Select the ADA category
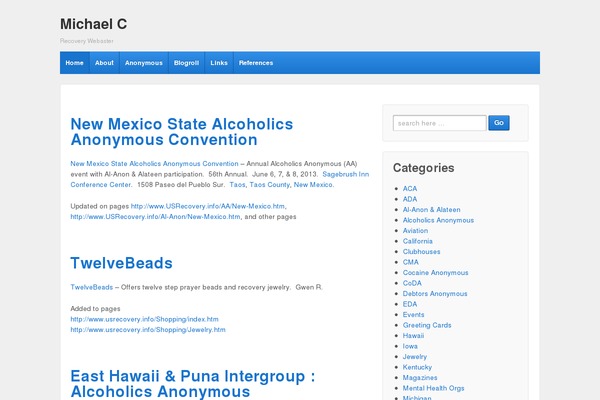The height and width of the screenshot is (400, 600). point(410,199)
